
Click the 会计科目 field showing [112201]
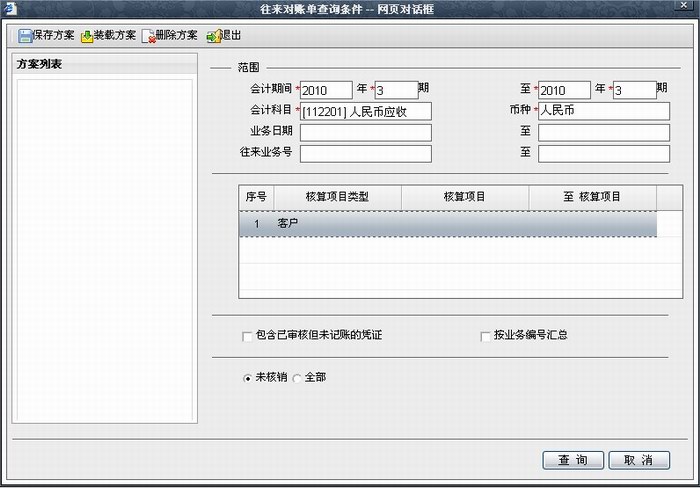point(366,111)
